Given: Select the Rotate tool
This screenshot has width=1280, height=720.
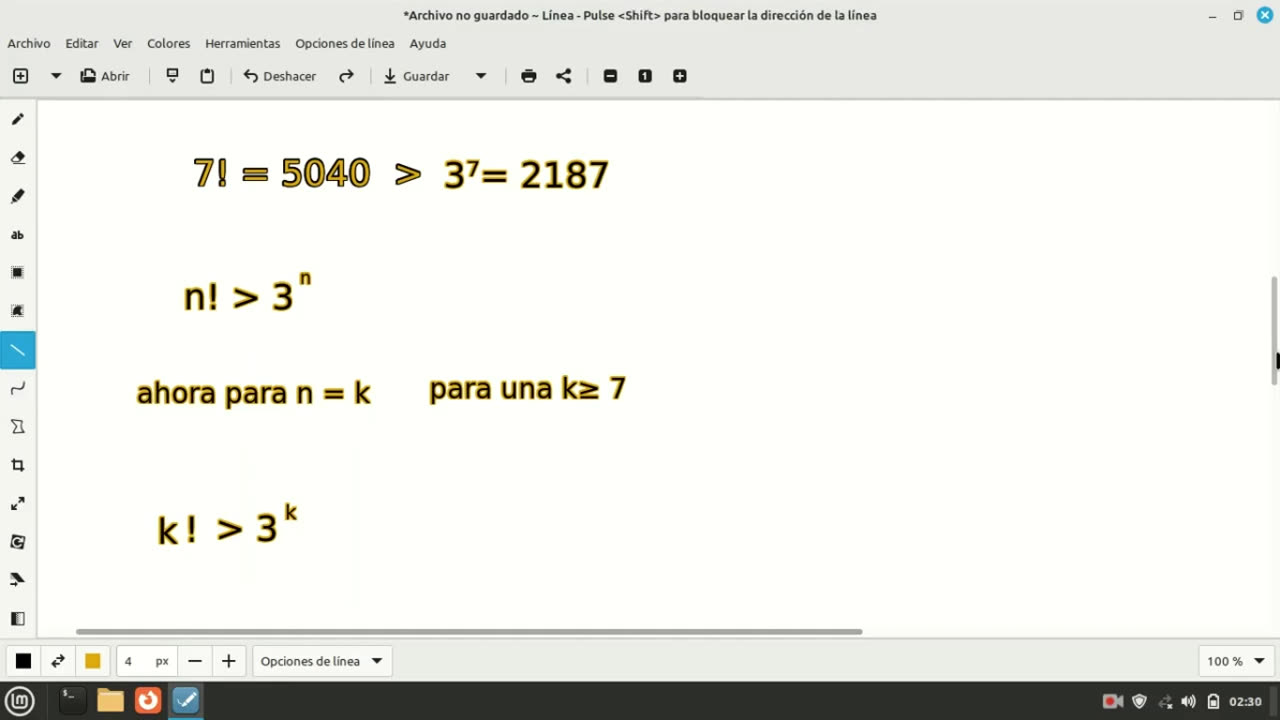Looking at the screenshot, I should coord(17,542).
